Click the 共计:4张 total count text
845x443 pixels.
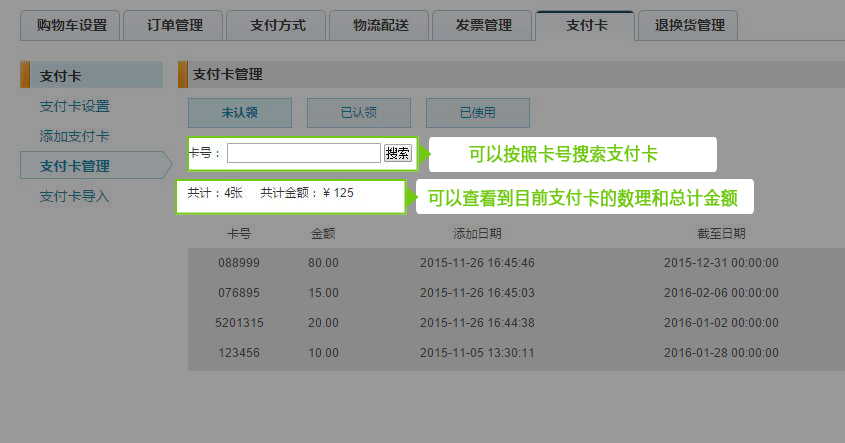(x=215, y=193)
